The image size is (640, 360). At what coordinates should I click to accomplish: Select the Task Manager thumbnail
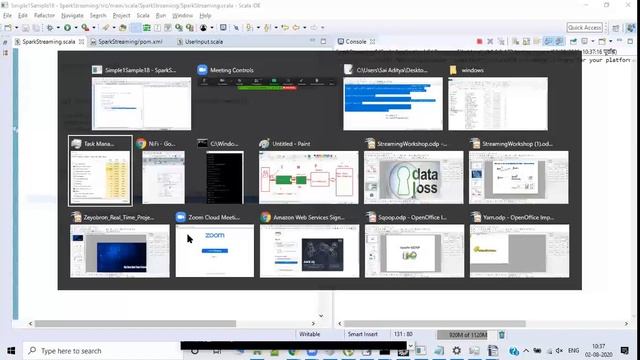pos(100,178)
